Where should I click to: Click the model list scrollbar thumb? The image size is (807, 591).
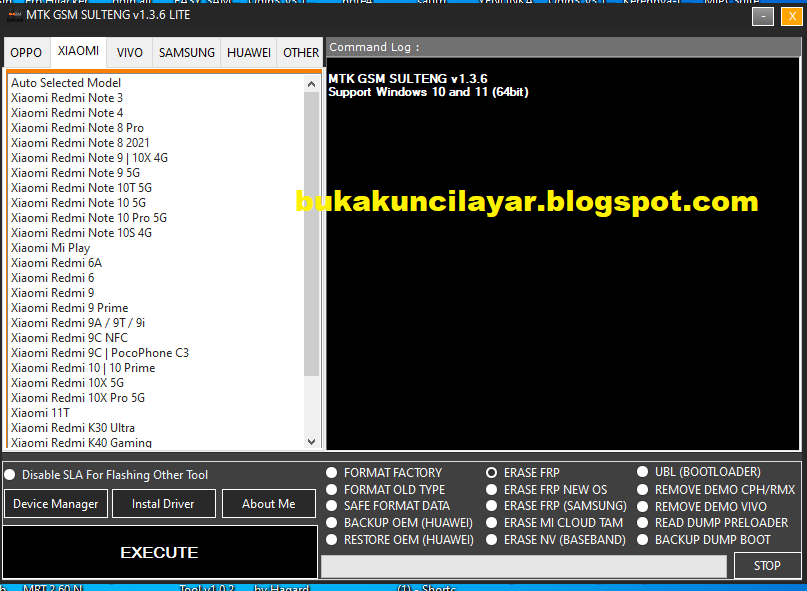coord(311,234)
